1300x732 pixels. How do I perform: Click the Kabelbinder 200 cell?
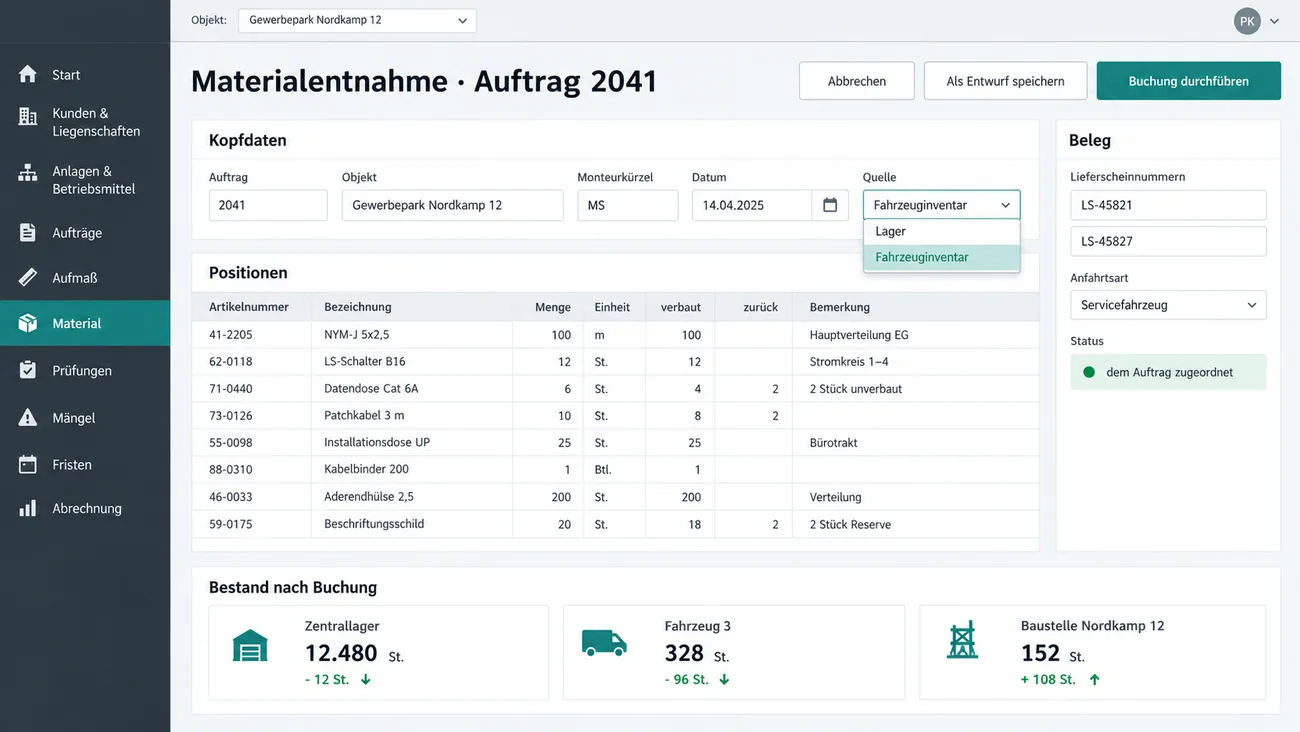366,469
